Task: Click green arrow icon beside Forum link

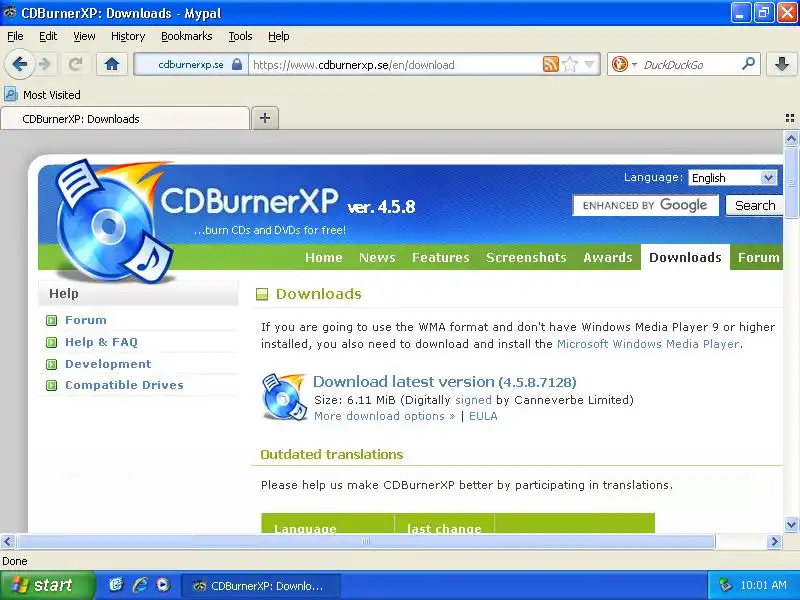Action: tap(52, 320)
